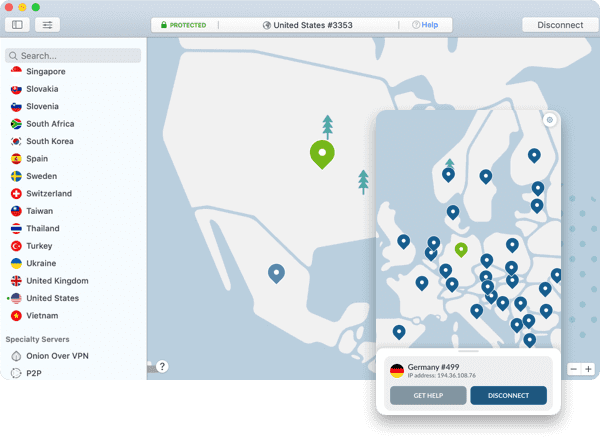Zoom out the map with the minus button

pyautogui.click(x=574, y=369)
